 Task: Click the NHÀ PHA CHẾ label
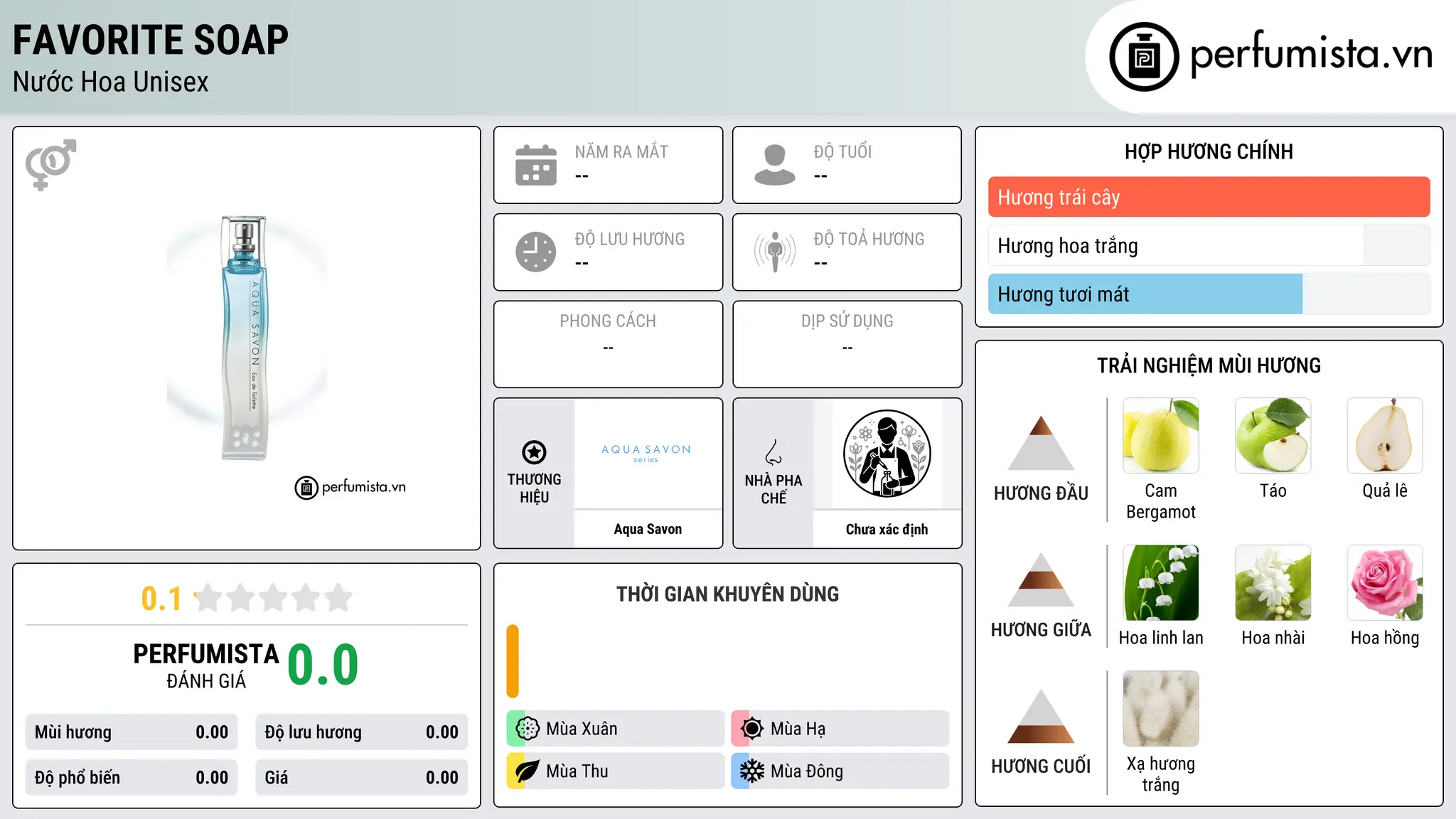[773, 489]
